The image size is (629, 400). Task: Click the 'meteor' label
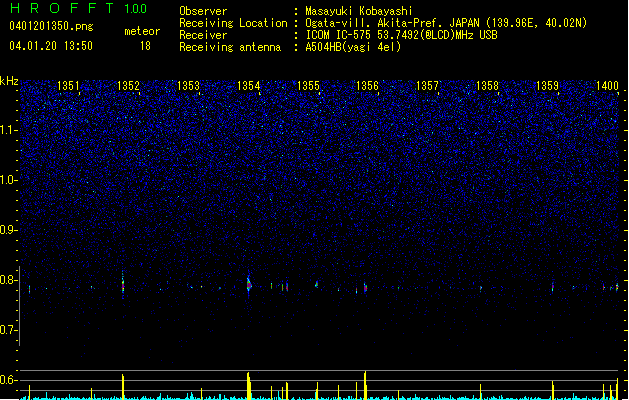(142, 31)
